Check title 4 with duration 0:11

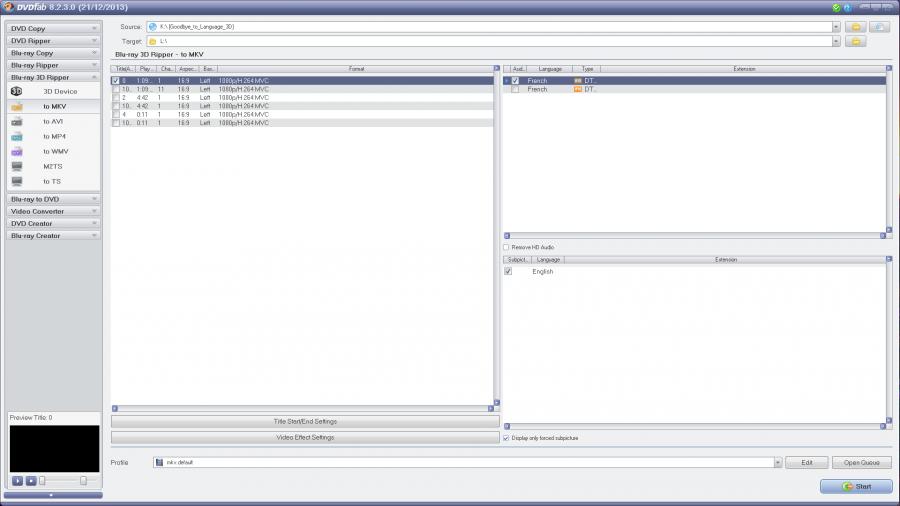point(116,115)
